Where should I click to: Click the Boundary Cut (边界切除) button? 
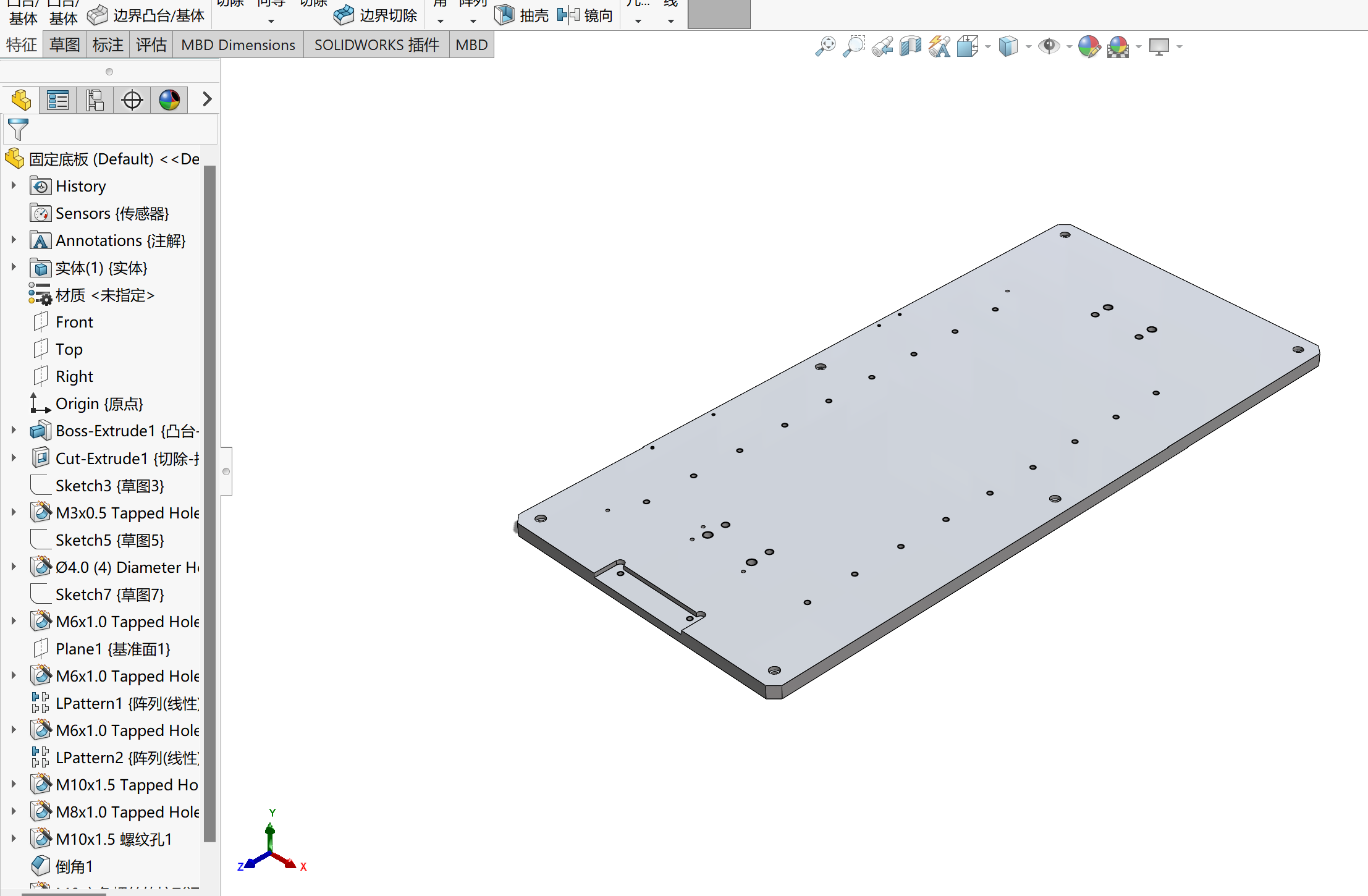376,15
